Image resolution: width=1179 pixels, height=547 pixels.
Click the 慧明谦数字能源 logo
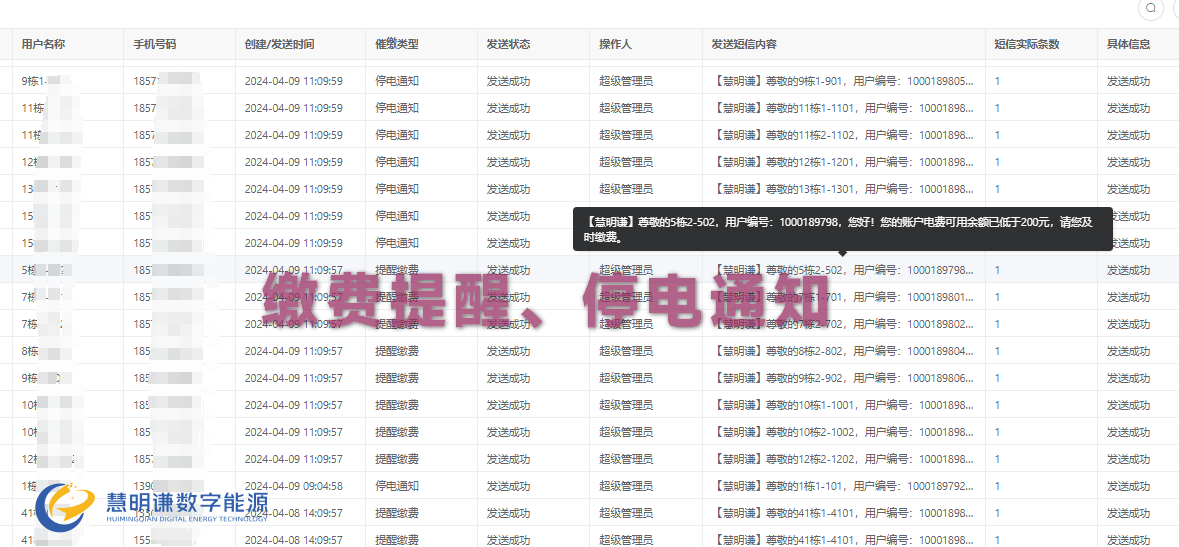(152, 506)
